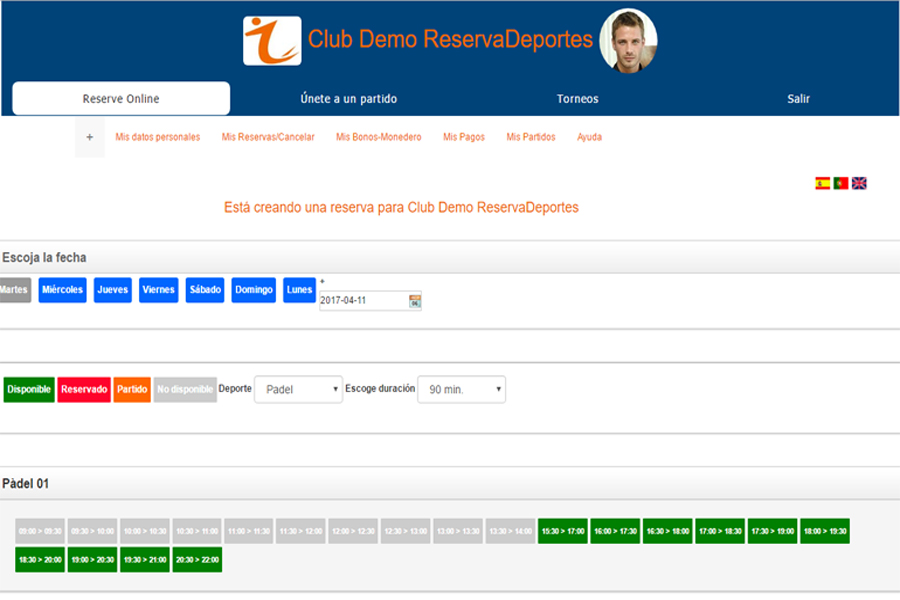This screenshot has height=600, width=900.
Task: Select the 20:30 > 22:00 slot
Action: coord(197,560)
